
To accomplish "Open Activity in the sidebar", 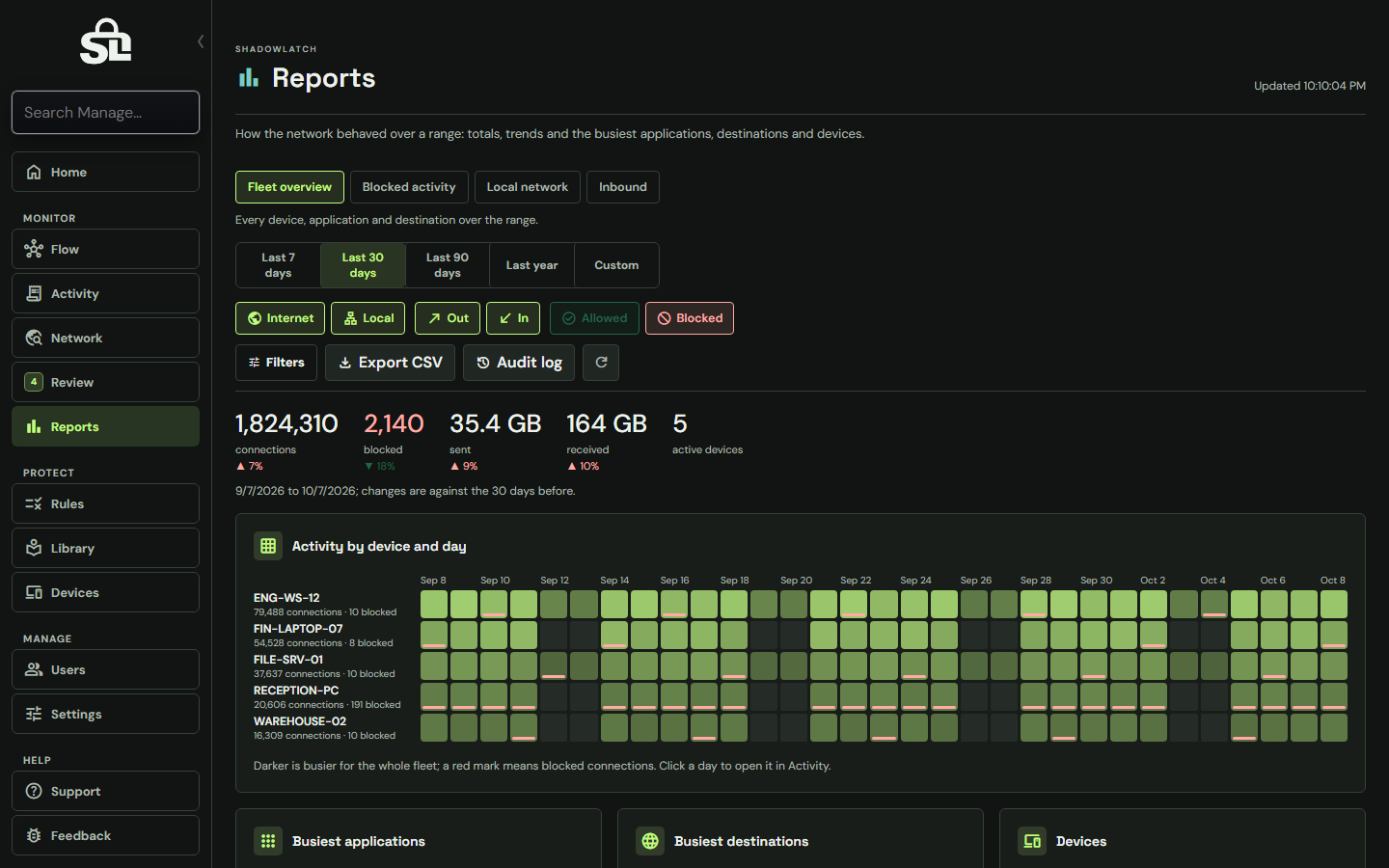I will (105, 293).
